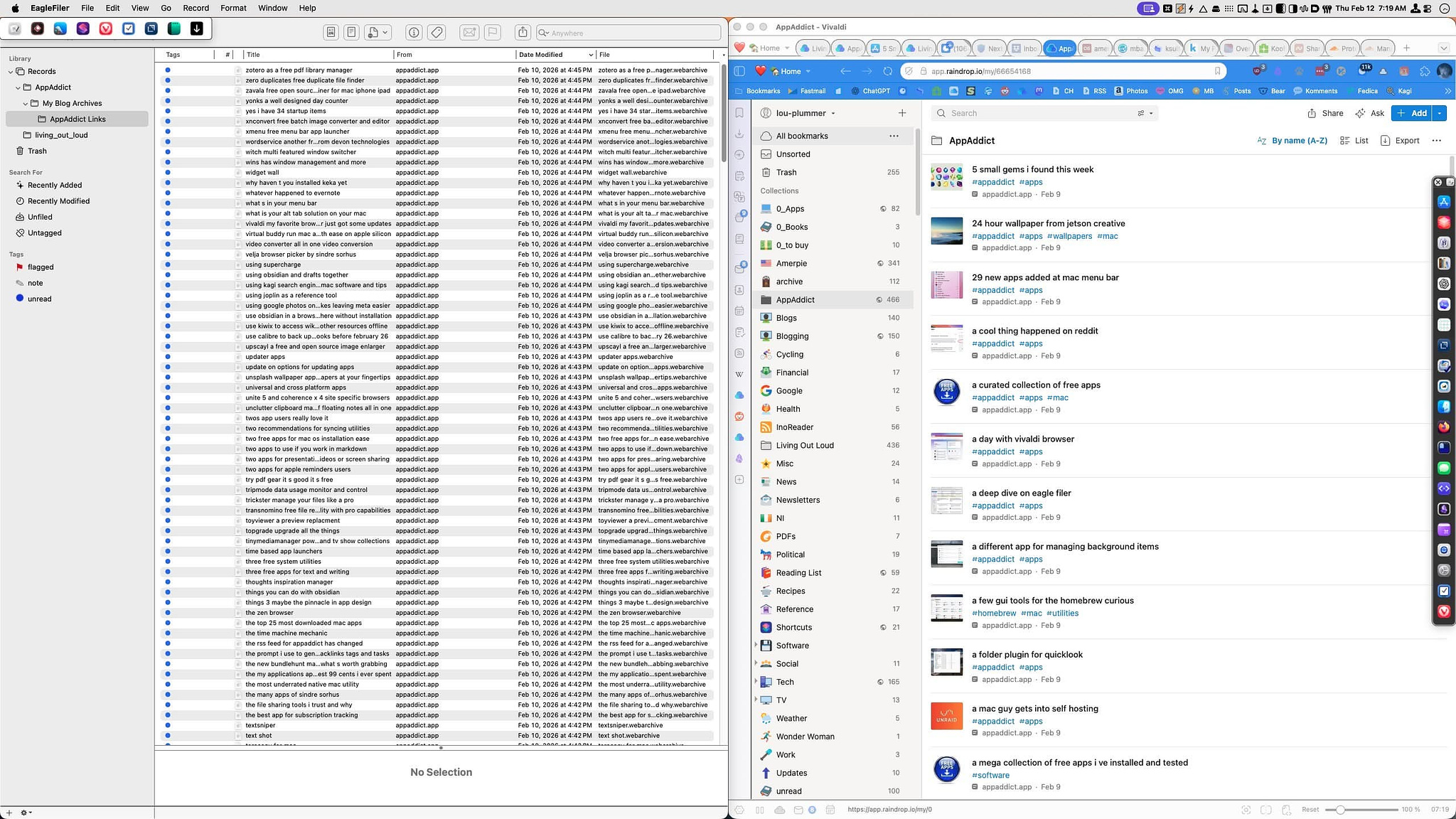
Task: Expand the Software collection in Raindrop
Action: point(755,646)
